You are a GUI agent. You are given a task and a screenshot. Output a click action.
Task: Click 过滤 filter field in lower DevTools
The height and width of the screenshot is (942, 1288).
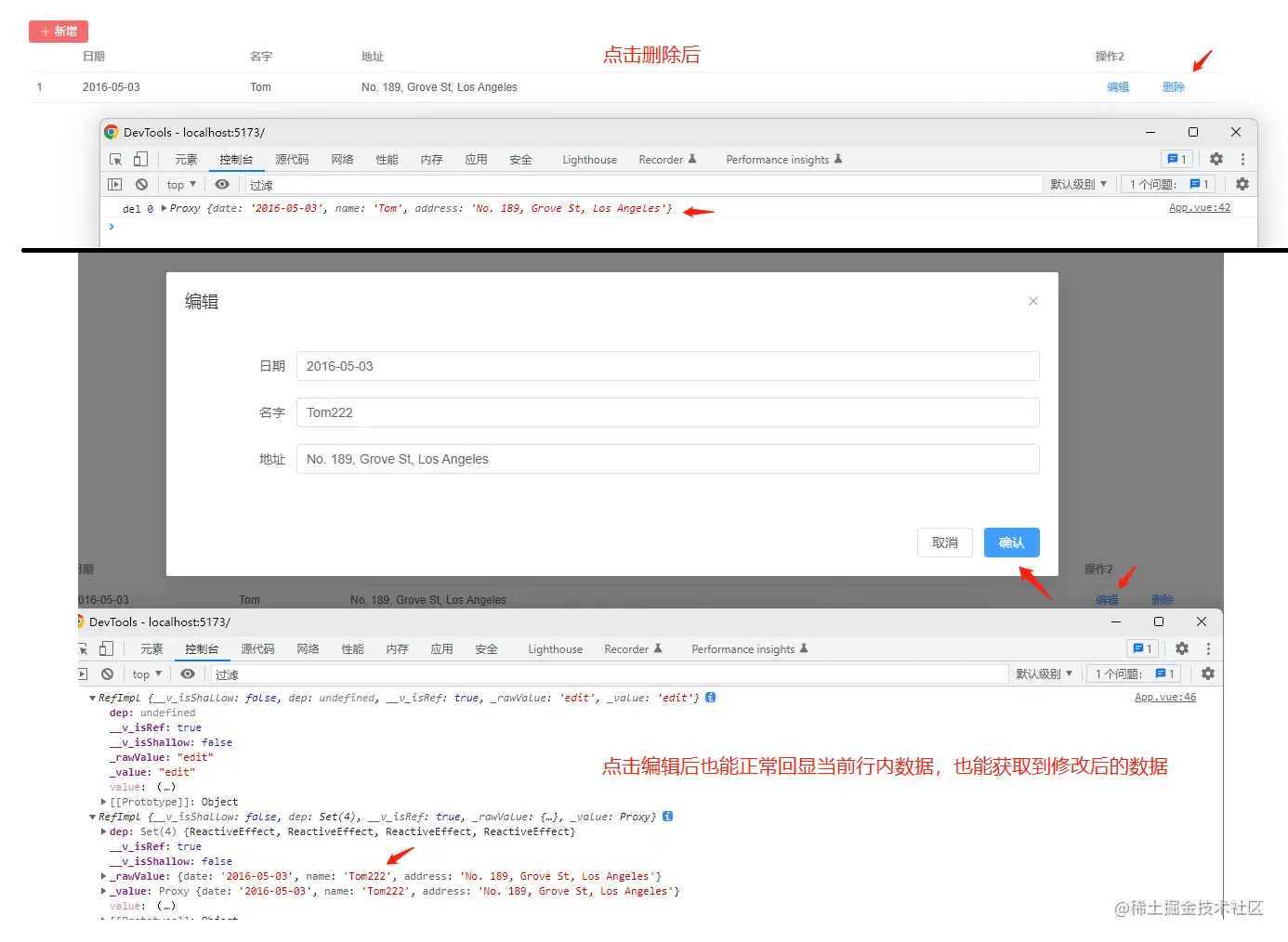[610, 674]
